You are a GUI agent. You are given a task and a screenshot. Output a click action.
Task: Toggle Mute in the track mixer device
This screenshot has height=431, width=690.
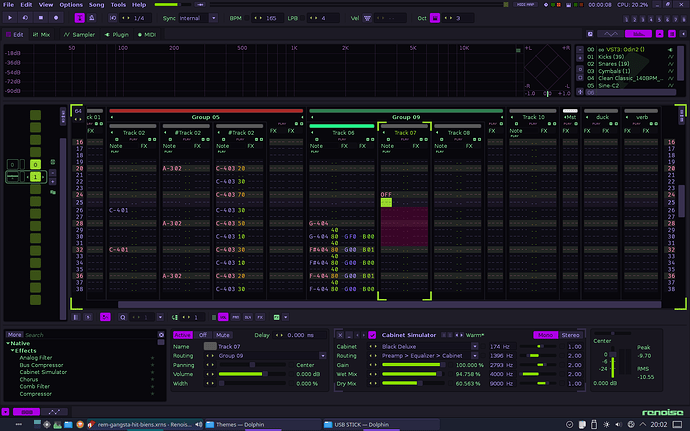(x=223, y=334)
